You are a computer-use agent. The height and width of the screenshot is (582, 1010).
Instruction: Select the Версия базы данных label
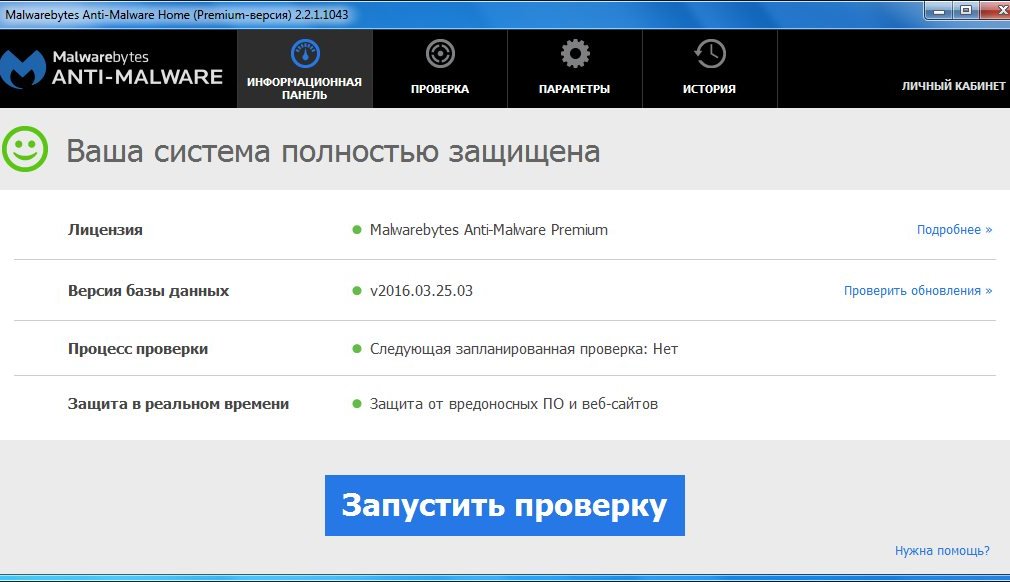[148, 291]
